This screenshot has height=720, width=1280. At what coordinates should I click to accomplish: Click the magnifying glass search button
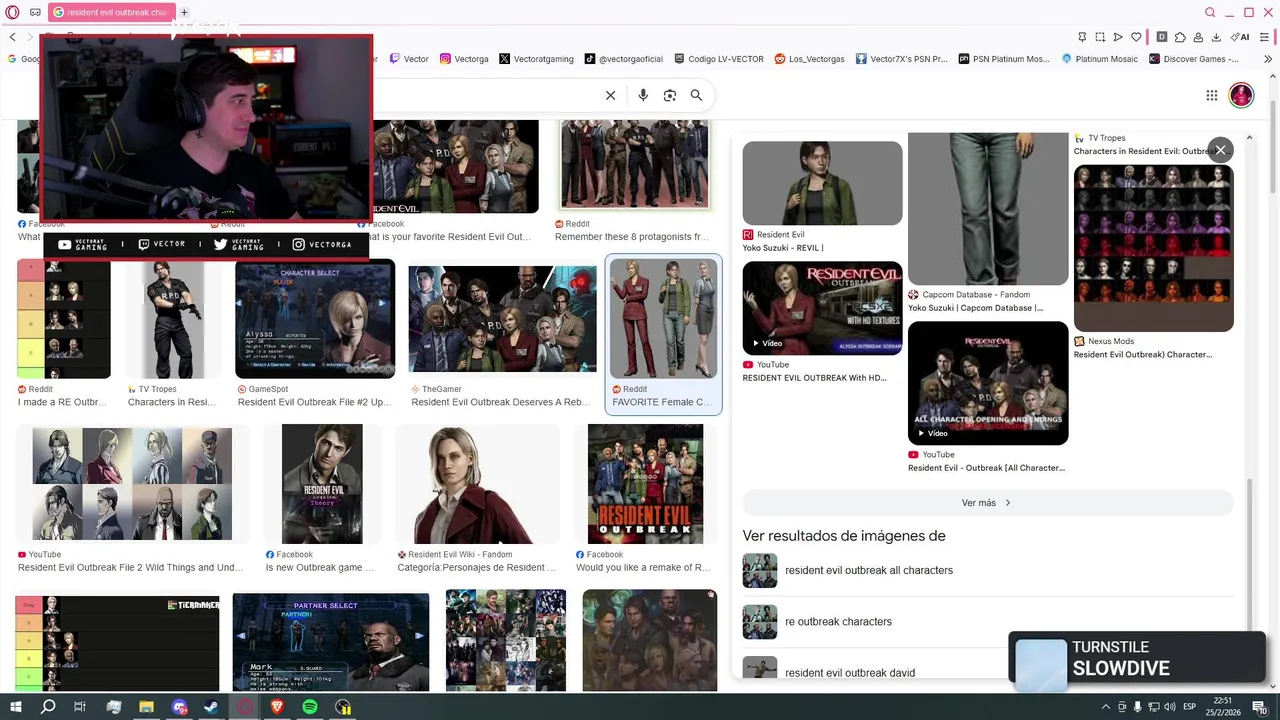(x=696, y=95)
